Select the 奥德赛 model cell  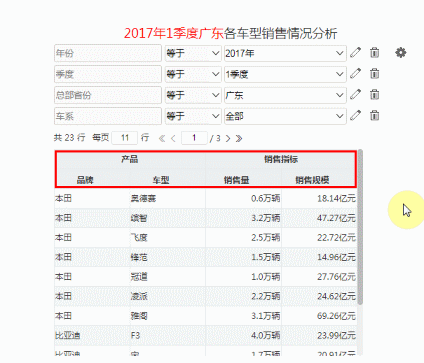coord(167,198)
